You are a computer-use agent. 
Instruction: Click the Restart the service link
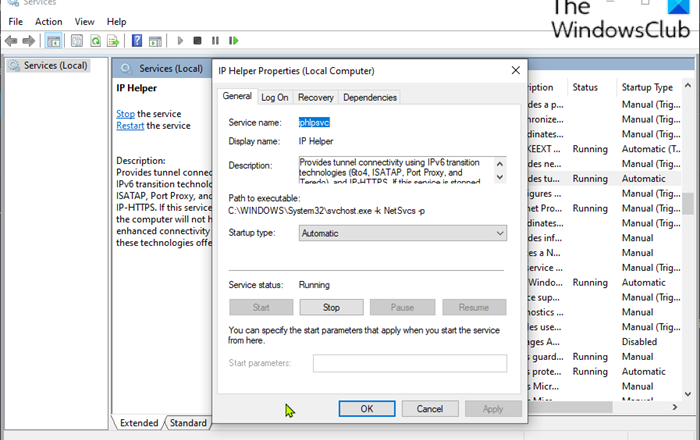130,126
